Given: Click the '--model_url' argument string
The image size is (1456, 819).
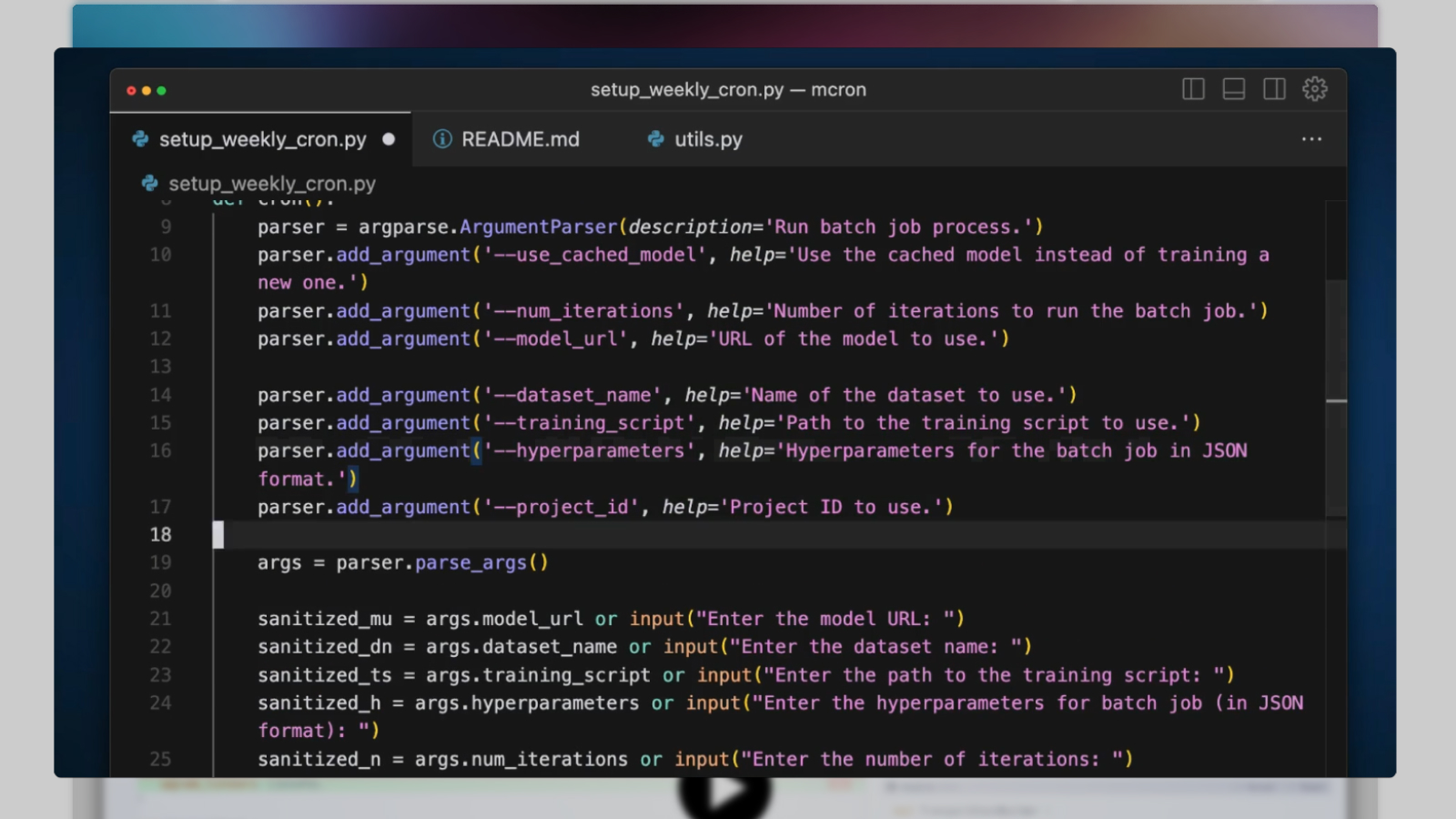Looking at the screenshot, I should point(555,339).
